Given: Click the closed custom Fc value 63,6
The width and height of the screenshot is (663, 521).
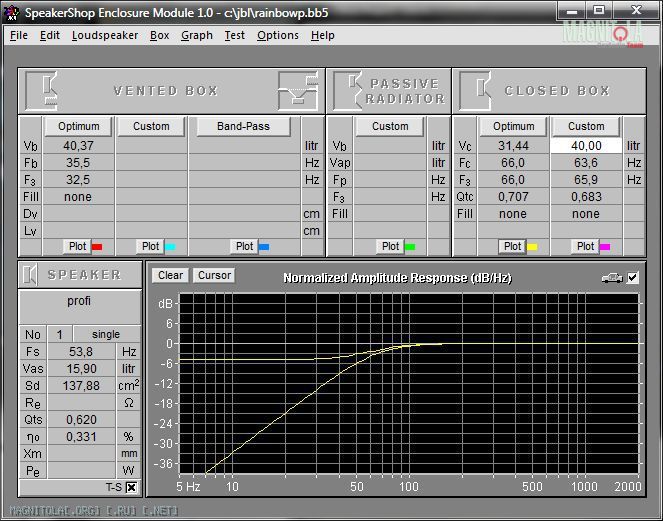Looking at the screenshot, I should [586, 163].
